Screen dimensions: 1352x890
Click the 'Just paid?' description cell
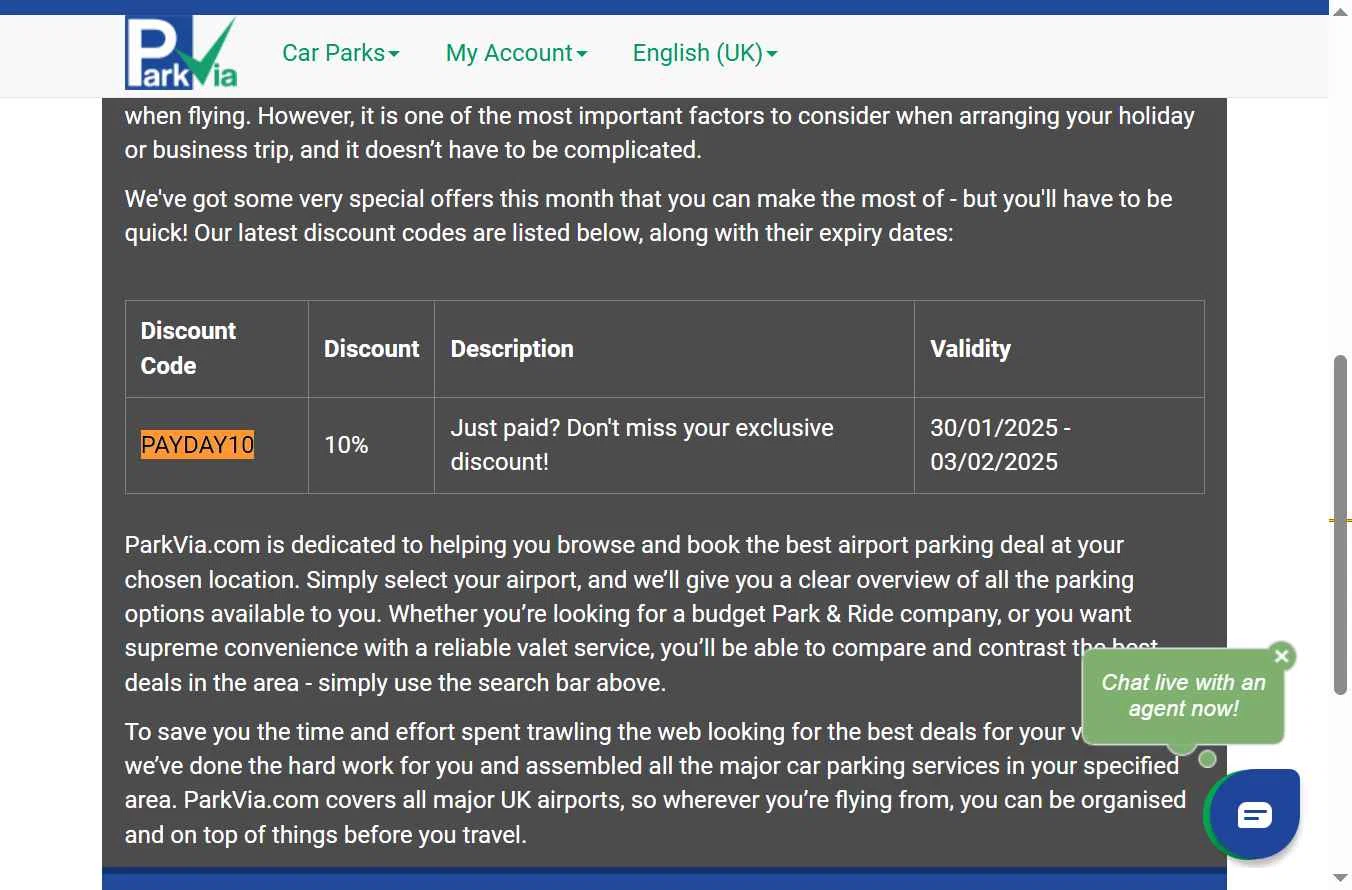point(674,445)
